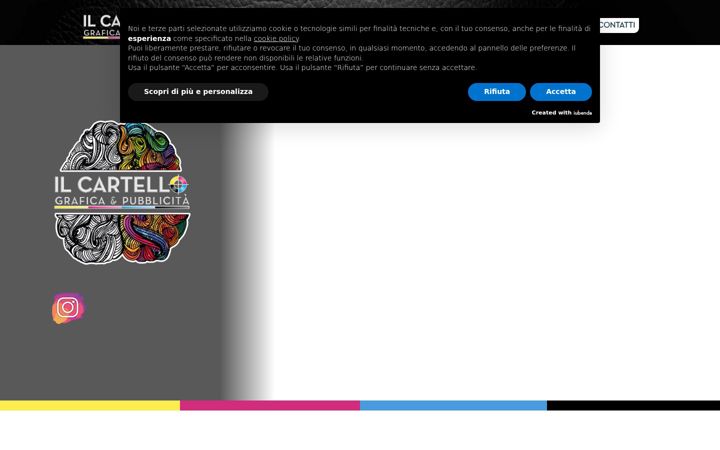Click the Il Cartello brain logo image
Viewport: 720px width, 450px height.
click(122, 192)
